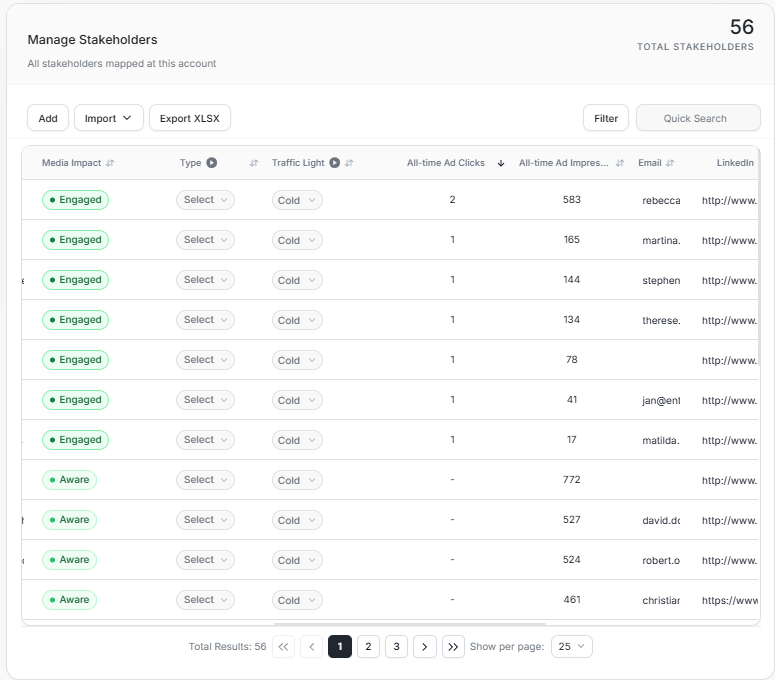Sort by Media Impact column icon
775x680 pixels.
(x=110, y=163)
